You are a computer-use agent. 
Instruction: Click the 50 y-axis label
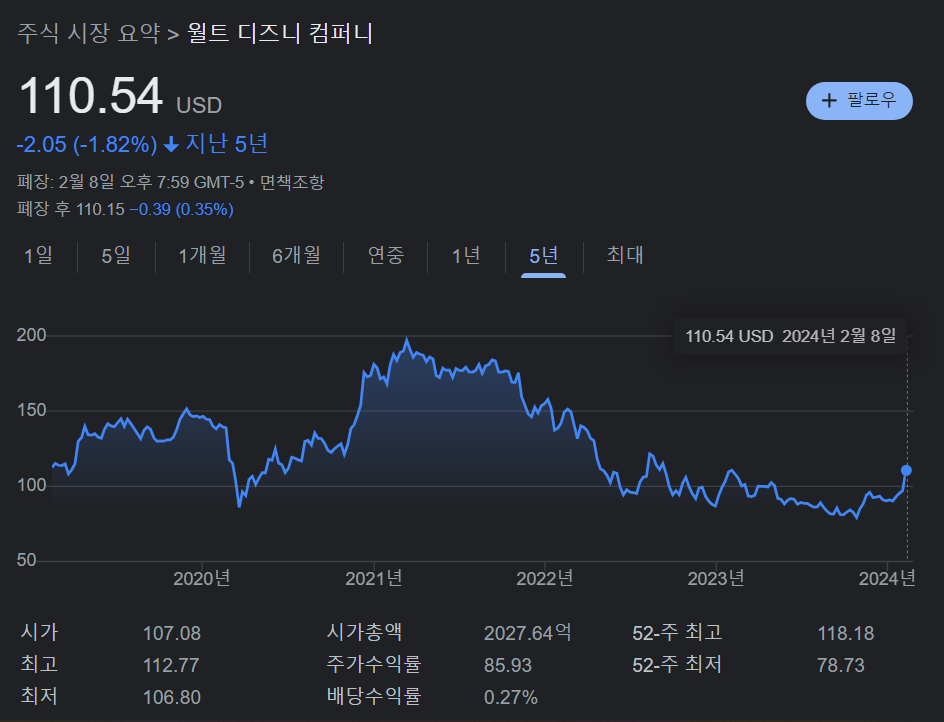pyautogui.click(x=26, y=560)
